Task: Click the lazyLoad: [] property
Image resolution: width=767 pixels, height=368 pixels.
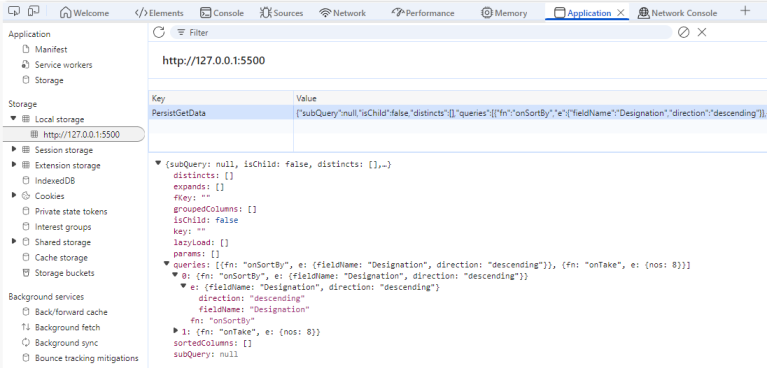Action: (201, 242)
